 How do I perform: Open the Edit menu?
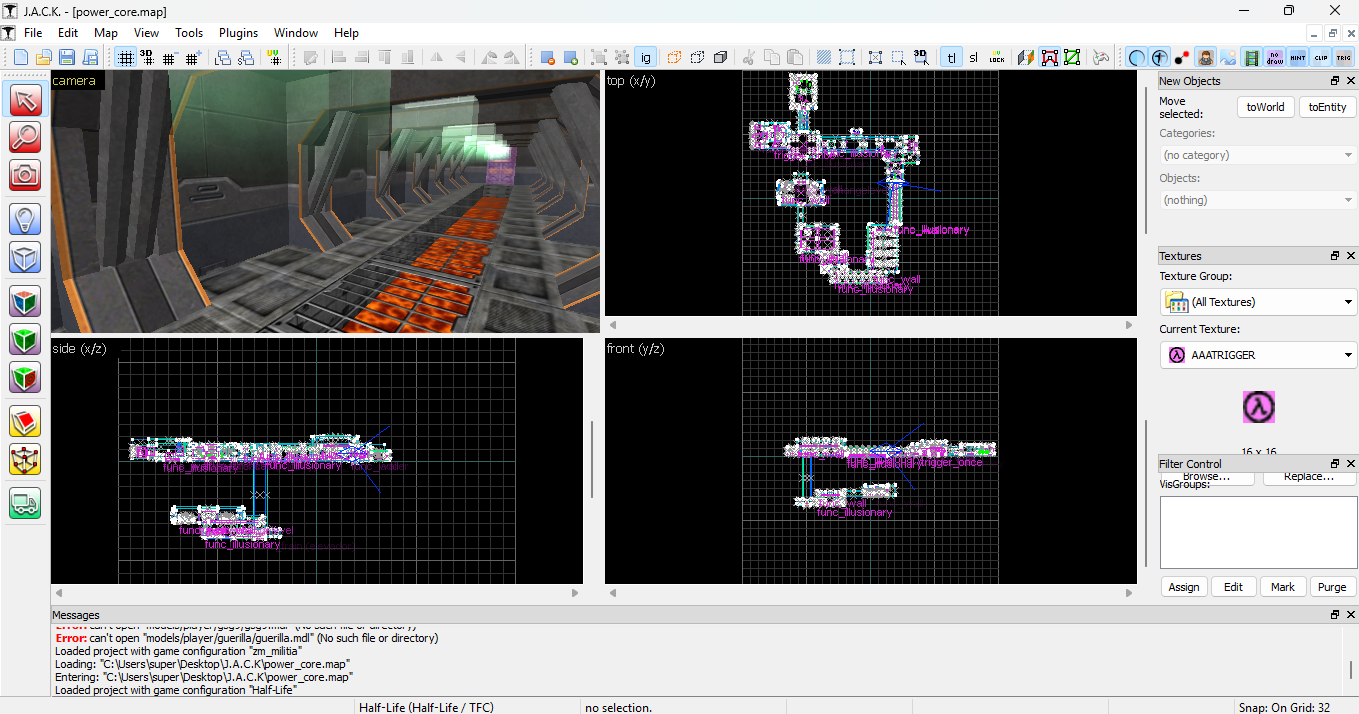point(68,32)
